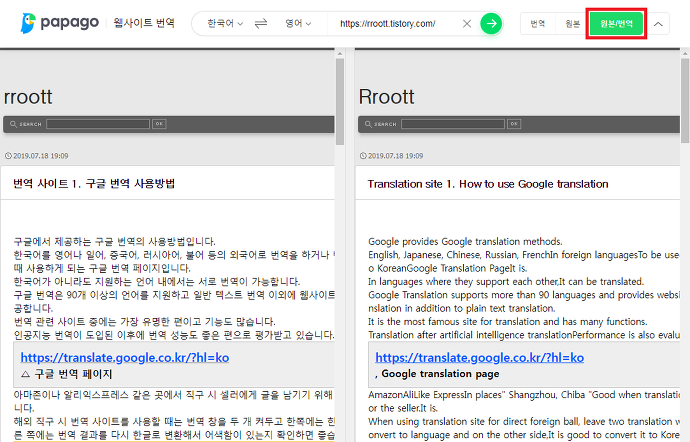Click the search magnifier in left pane

[x=13, y=124]
